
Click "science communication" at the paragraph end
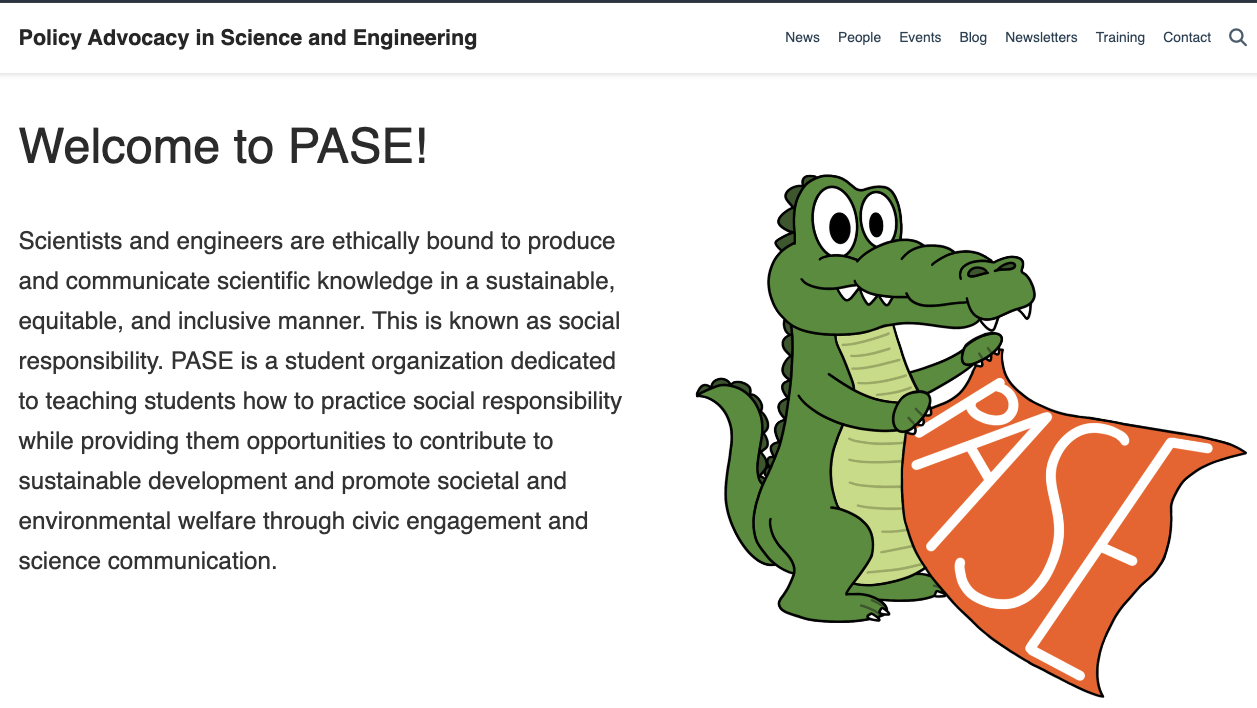tap(146, 561)
